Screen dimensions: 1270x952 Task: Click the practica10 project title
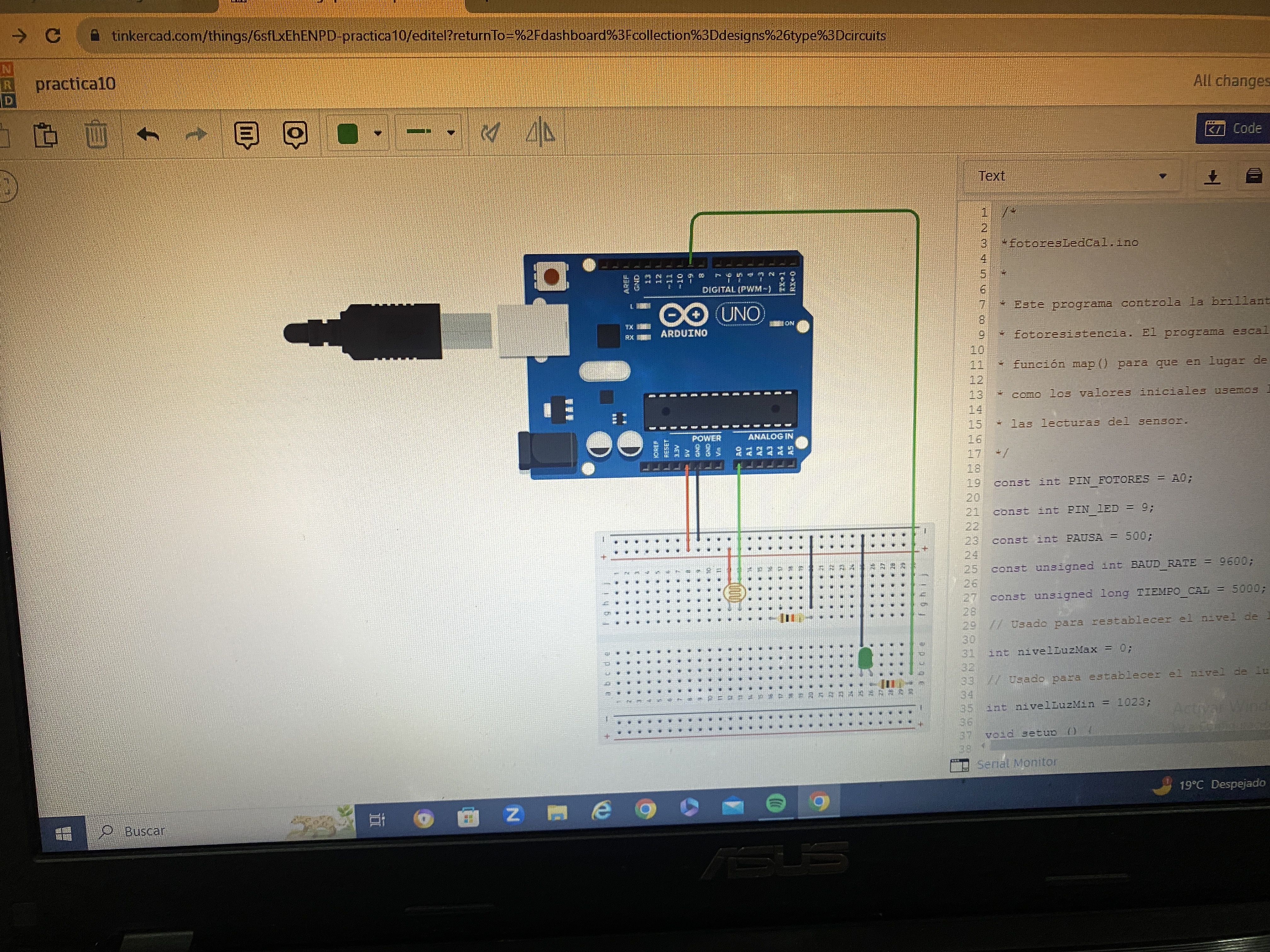click(75, 84)
